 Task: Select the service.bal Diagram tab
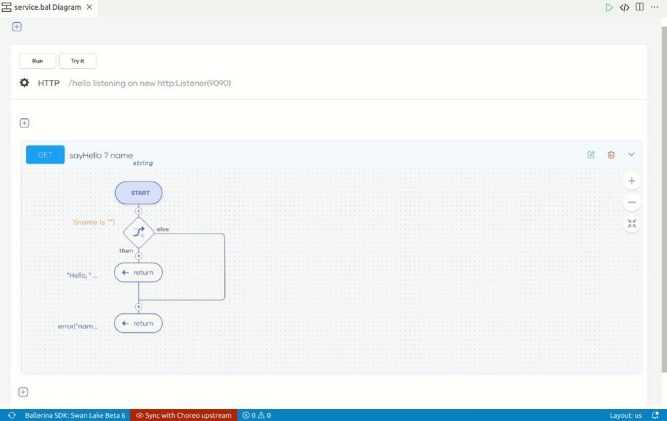coord(46,7)
